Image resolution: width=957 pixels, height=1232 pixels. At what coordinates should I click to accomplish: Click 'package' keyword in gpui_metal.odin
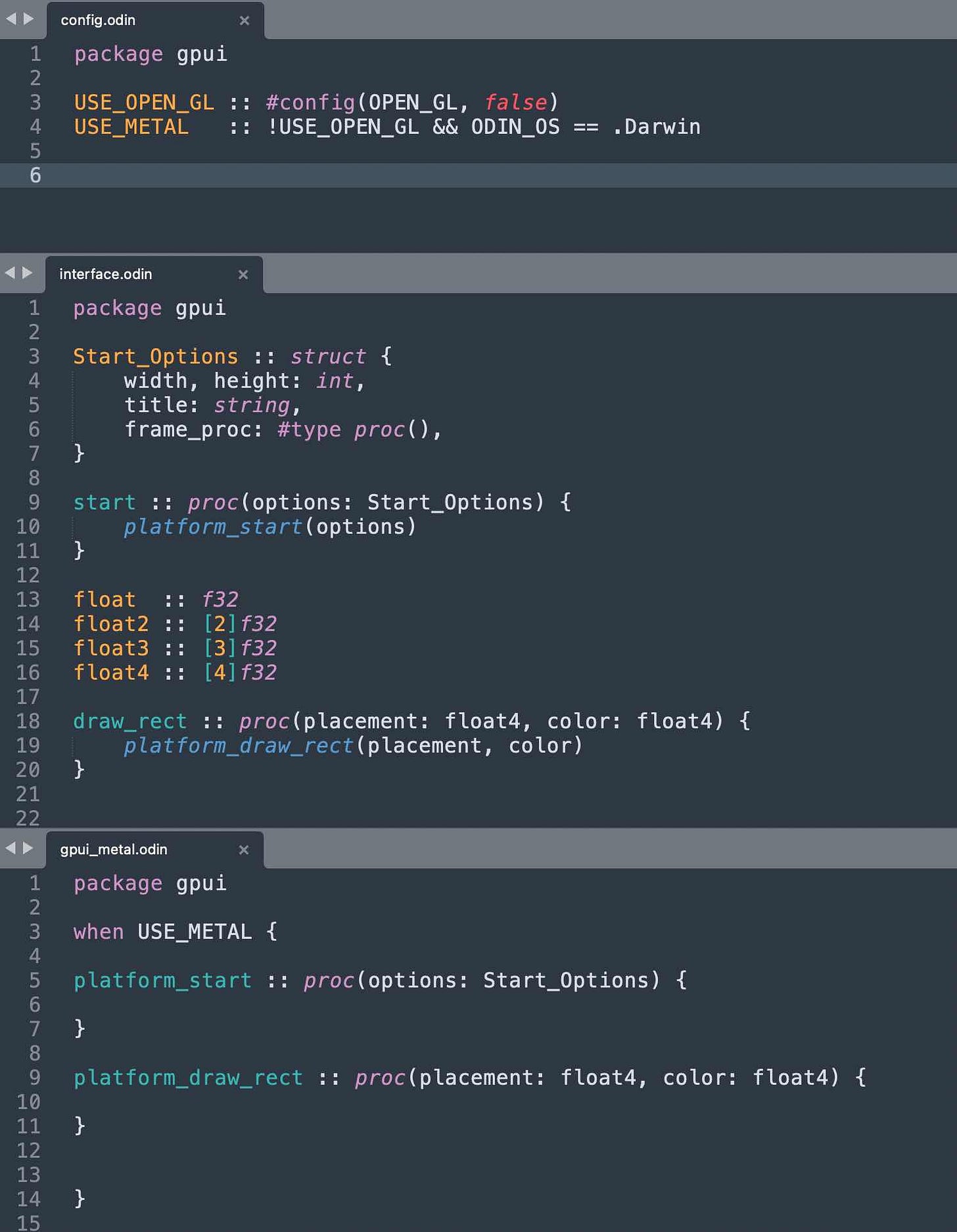[x=118, y=884]
